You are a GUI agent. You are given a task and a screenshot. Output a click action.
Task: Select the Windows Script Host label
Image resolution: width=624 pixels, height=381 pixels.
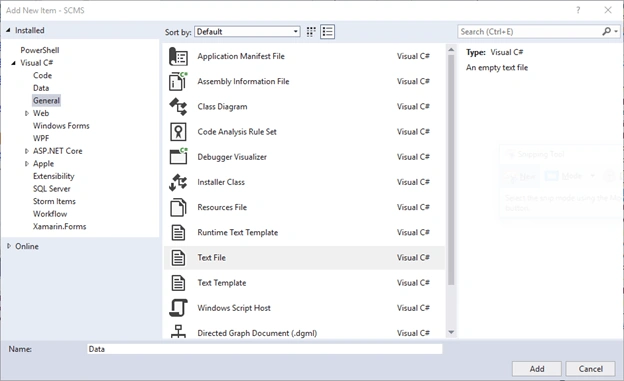234,308
